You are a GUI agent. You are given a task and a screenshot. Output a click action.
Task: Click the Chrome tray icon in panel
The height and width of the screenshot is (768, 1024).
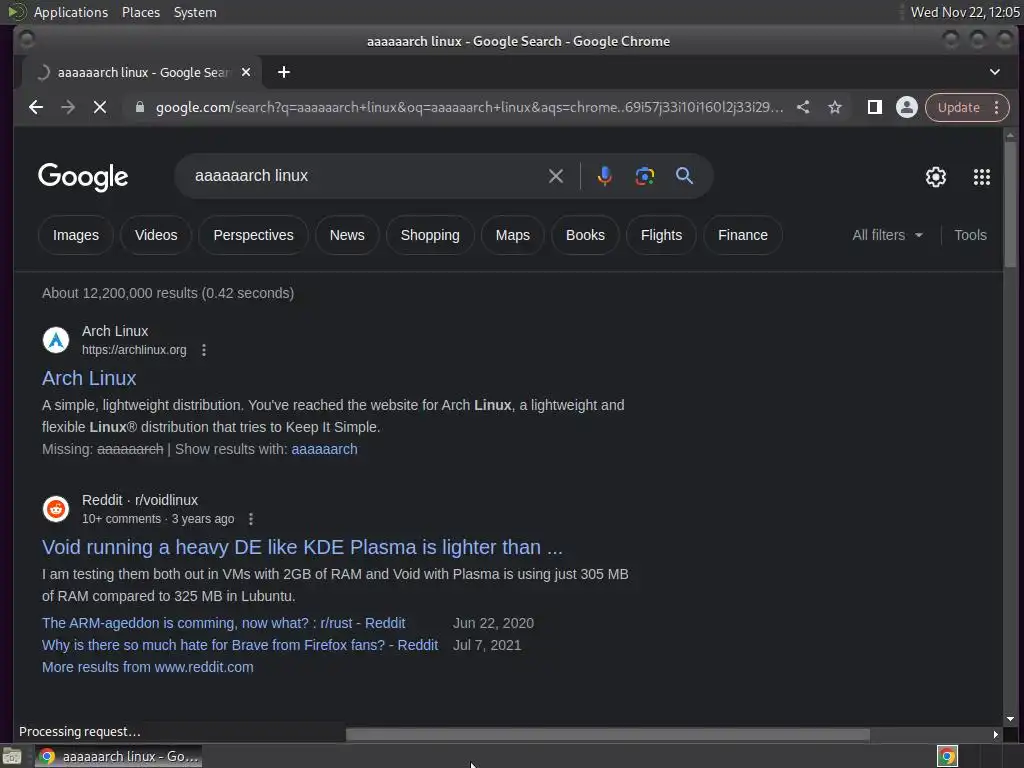point(947,756)
